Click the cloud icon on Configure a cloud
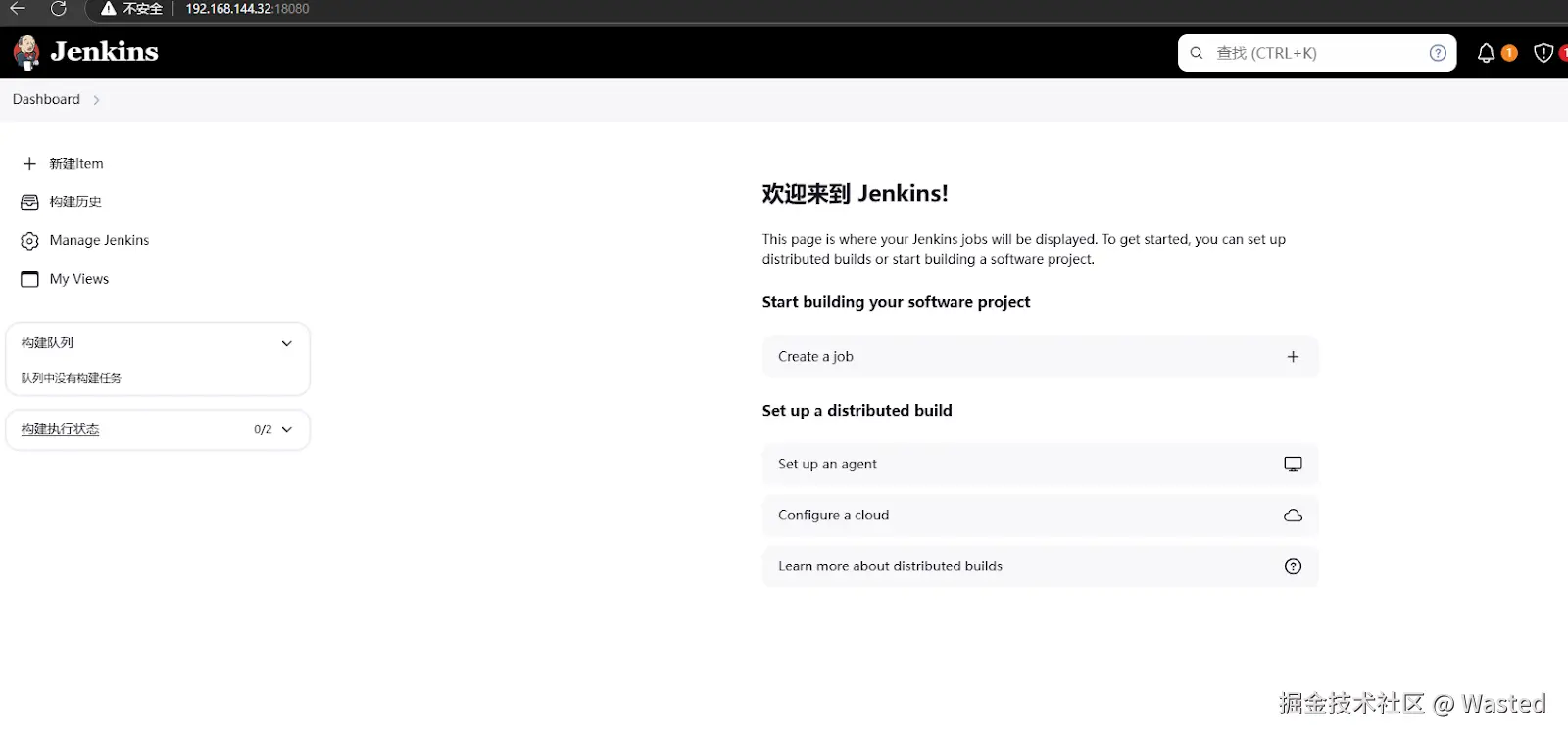 click(1293, 516)
